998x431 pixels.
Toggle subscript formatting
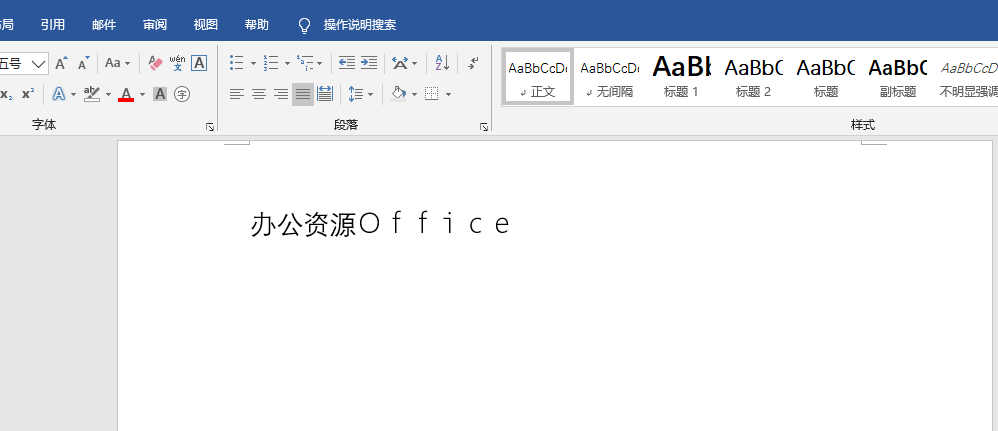(6, 94)
